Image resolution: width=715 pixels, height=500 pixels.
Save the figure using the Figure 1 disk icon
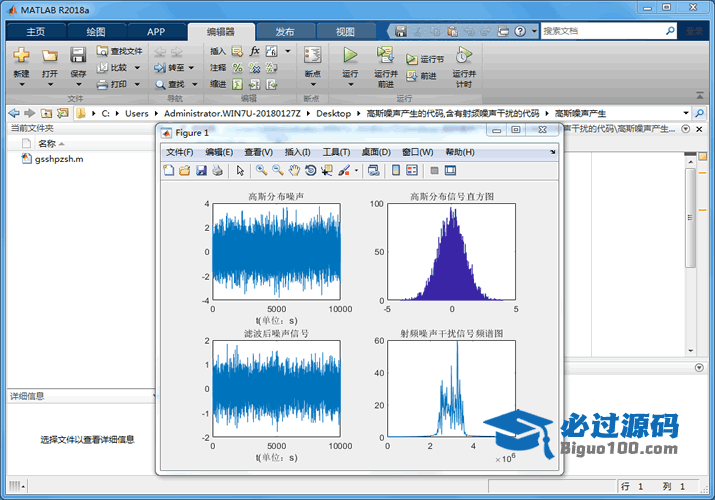pos(201,170)
